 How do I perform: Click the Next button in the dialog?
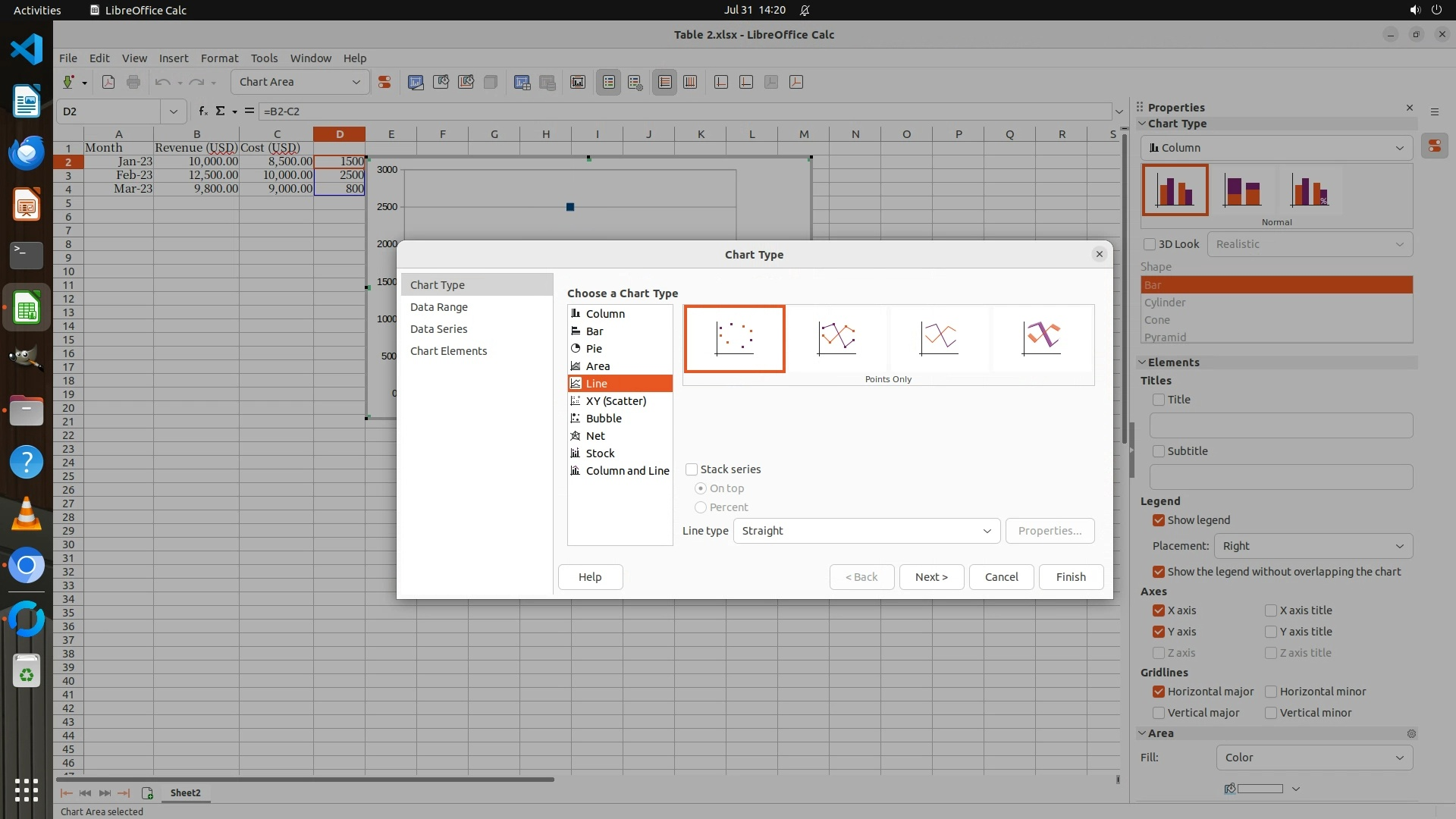(x=931, y=577)
